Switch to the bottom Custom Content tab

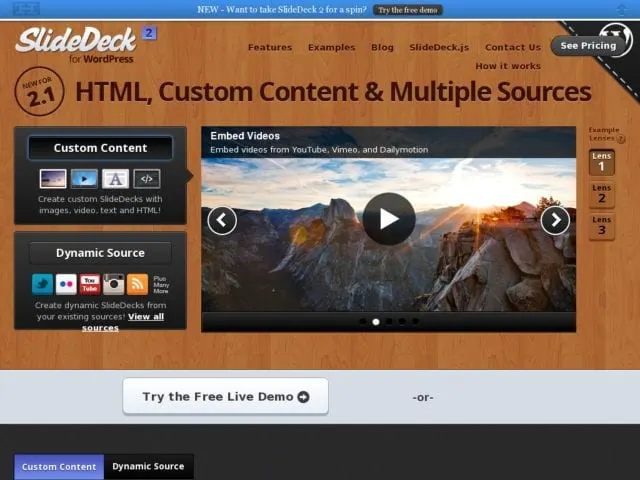[59, 467]
